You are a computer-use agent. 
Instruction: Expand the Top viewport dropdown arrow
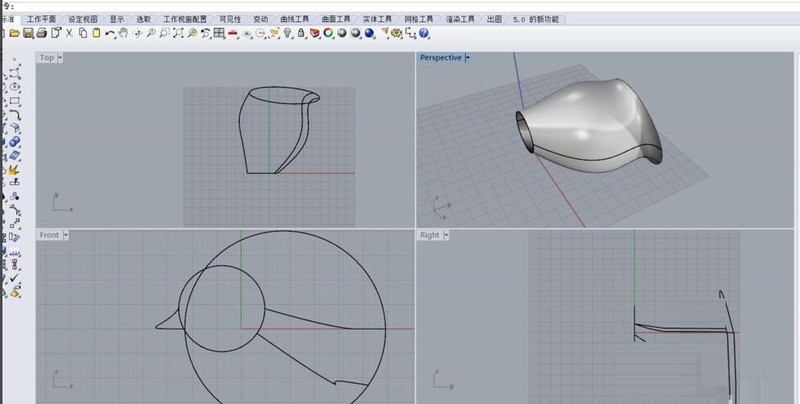coord(61,58)
